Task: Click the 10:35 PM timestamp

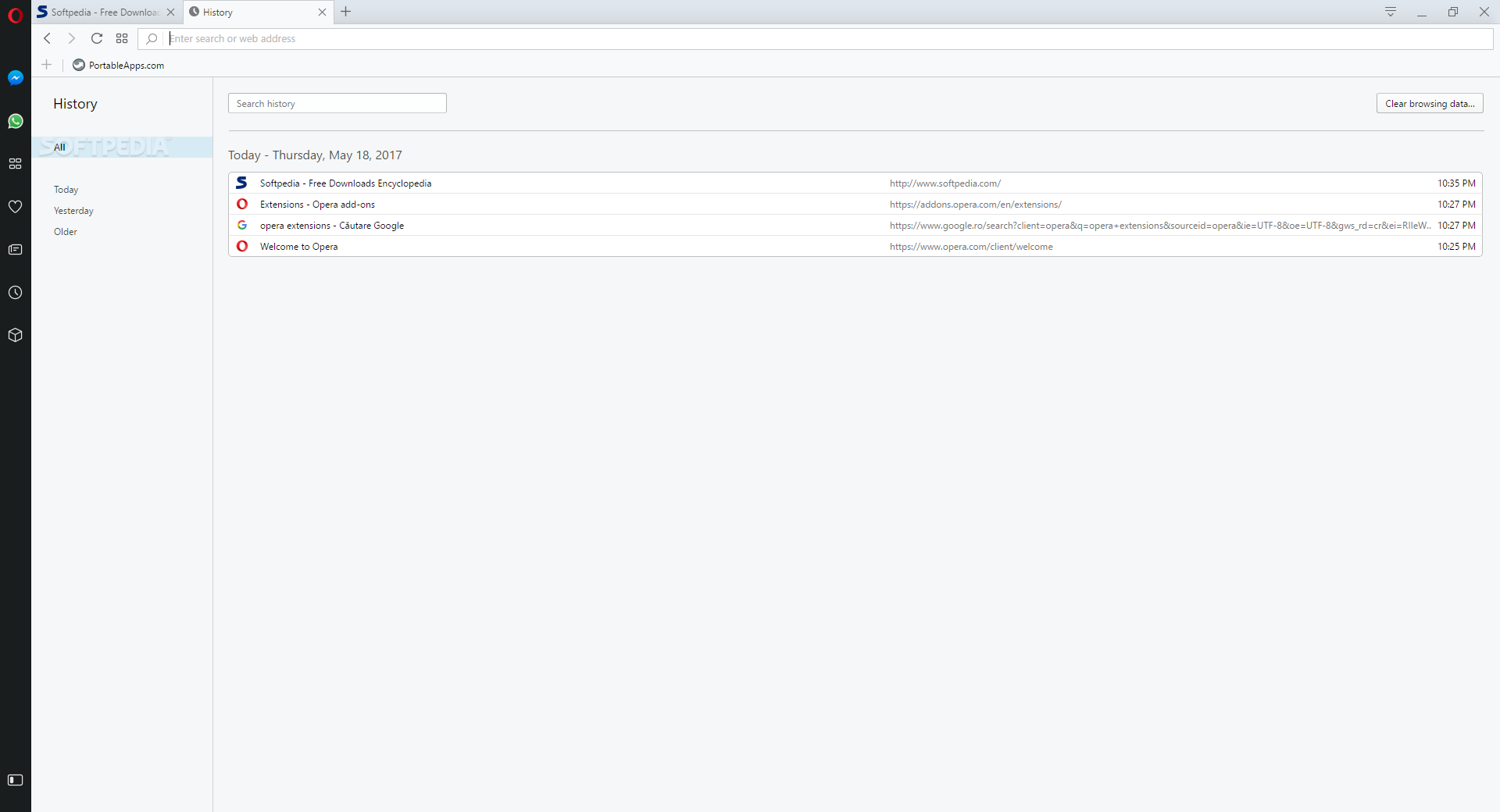Action: pos(1456,183)
